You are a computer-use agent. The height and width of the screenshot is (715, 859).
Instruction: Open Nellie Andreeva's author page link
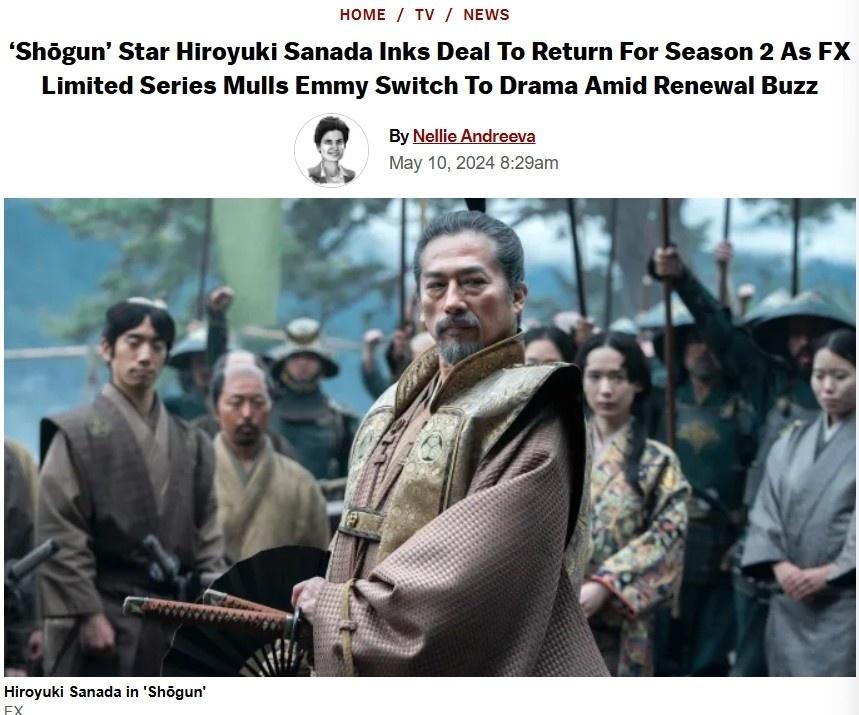tap(474, 136)
